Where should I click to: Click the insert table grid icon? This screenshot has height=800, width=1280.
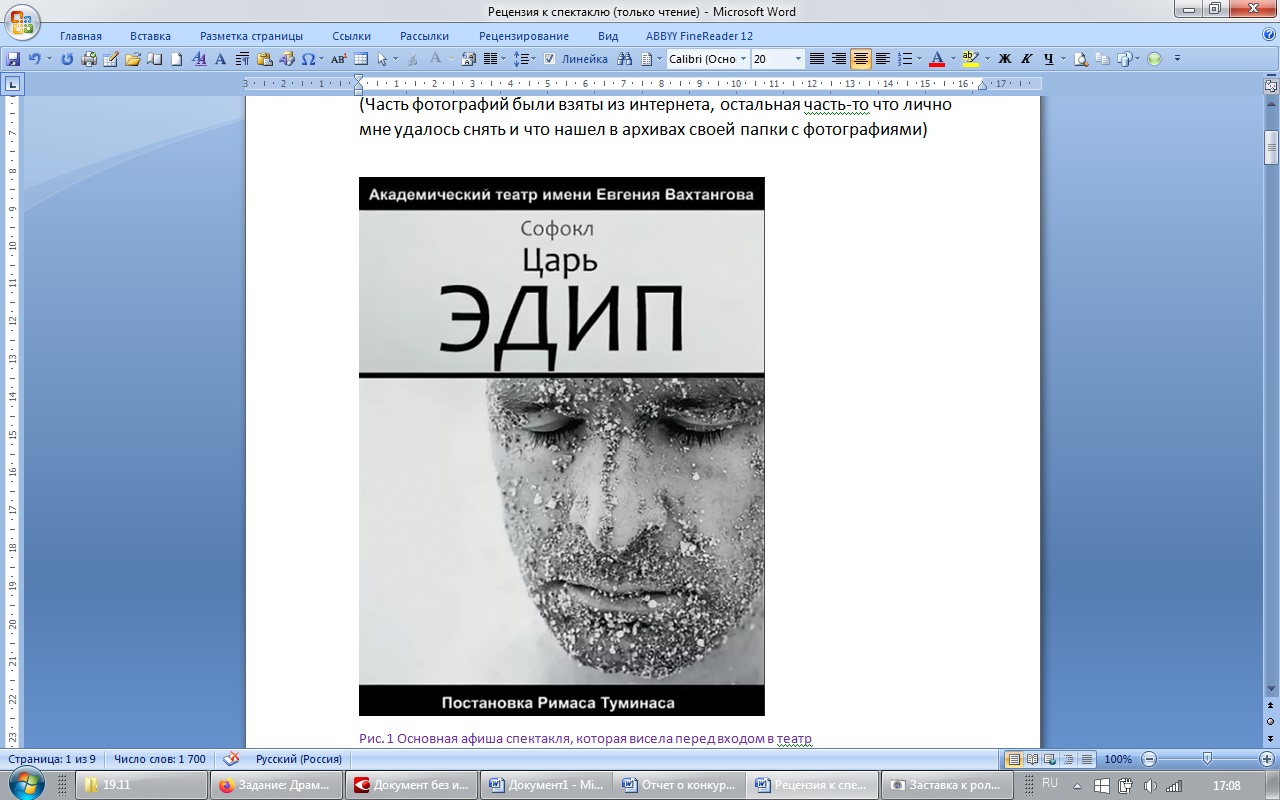point(361,59)
